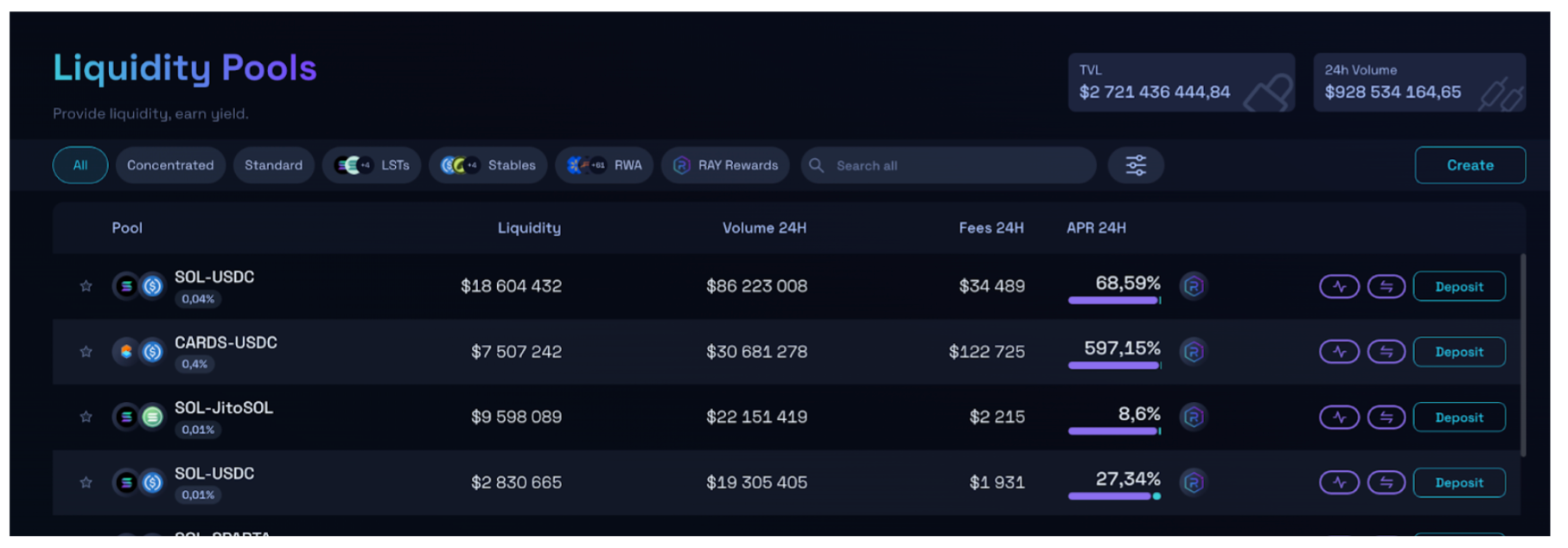
Task: Select the Concentrated pools filter tab
Action: point(170,165)
